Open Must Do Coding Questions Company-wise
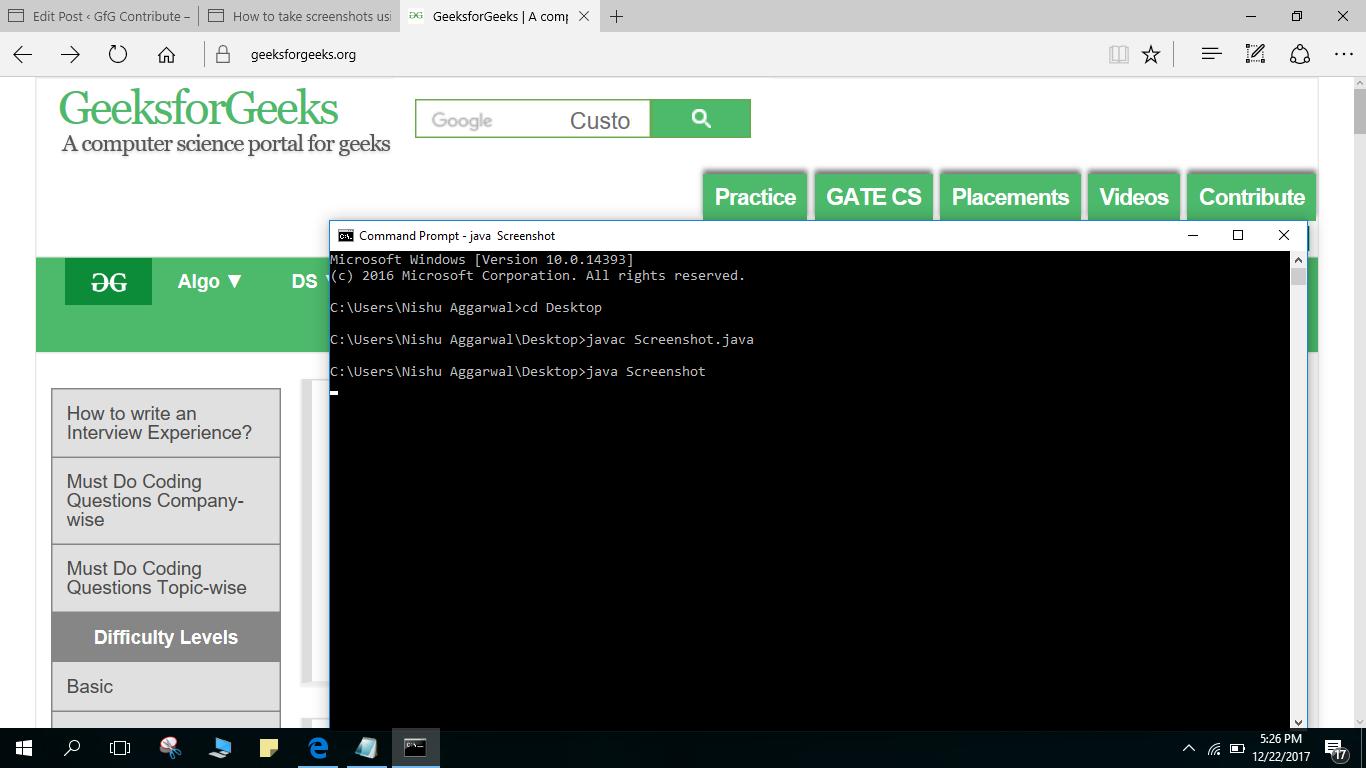Viewport: 1366px width, 768px height. 166,501
